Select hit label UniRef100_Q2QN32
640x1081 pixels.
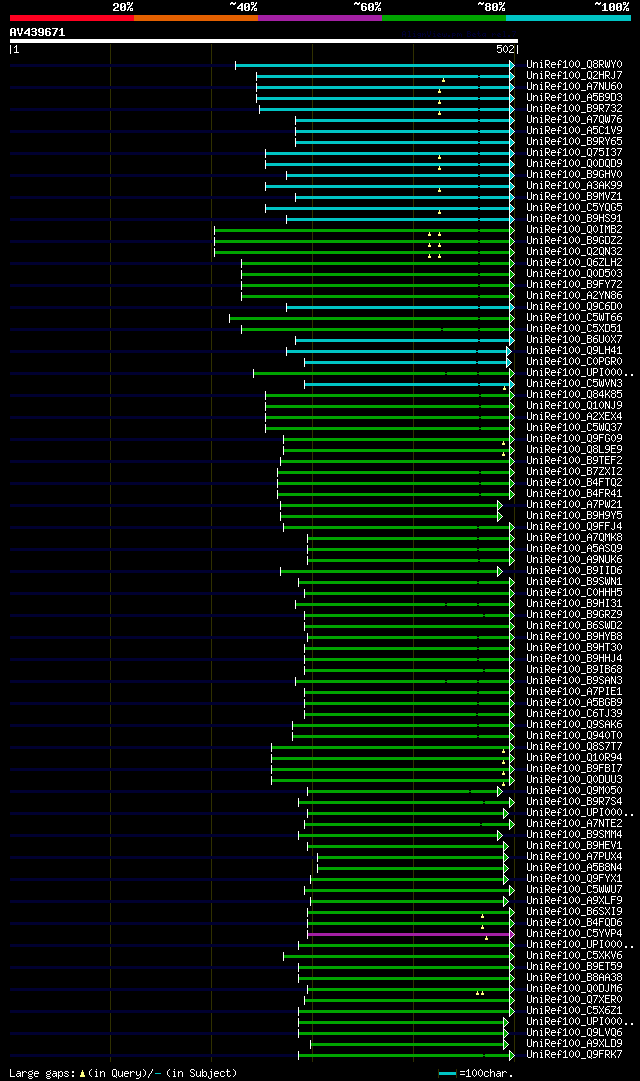click(574, 252)
